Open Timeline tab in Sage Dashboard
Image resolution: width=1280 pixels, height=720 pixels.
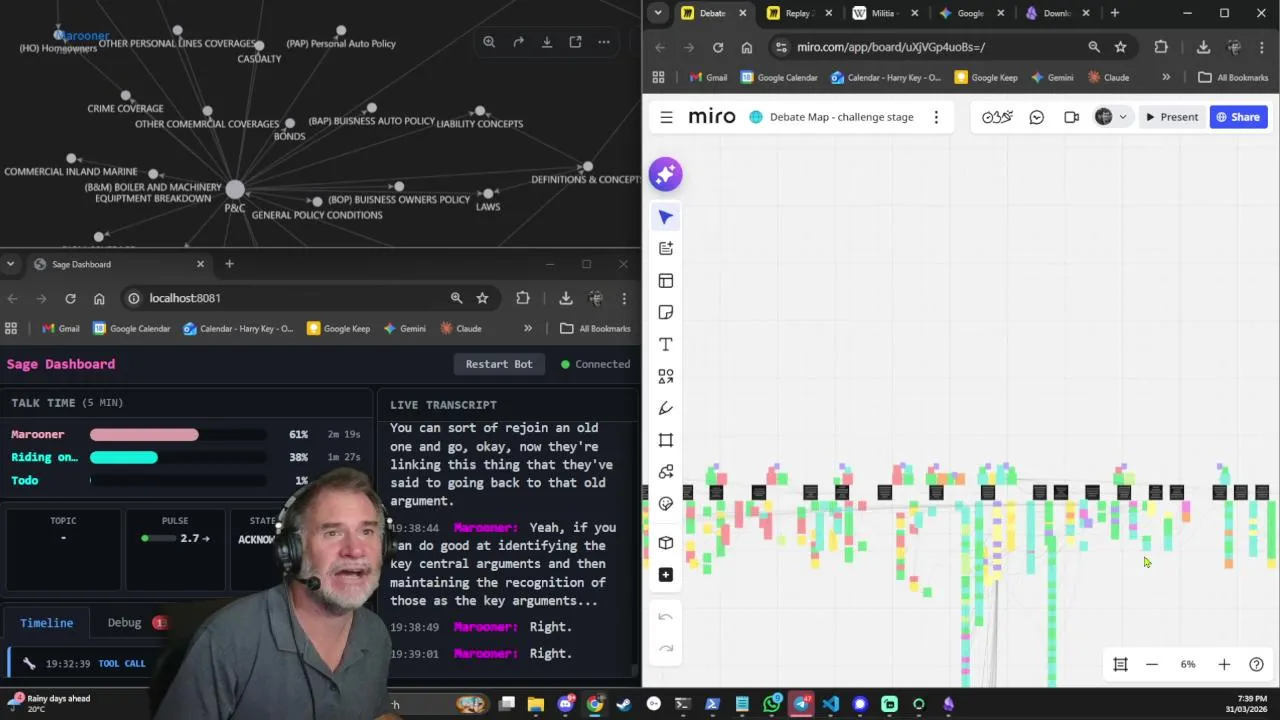point(47,622)
